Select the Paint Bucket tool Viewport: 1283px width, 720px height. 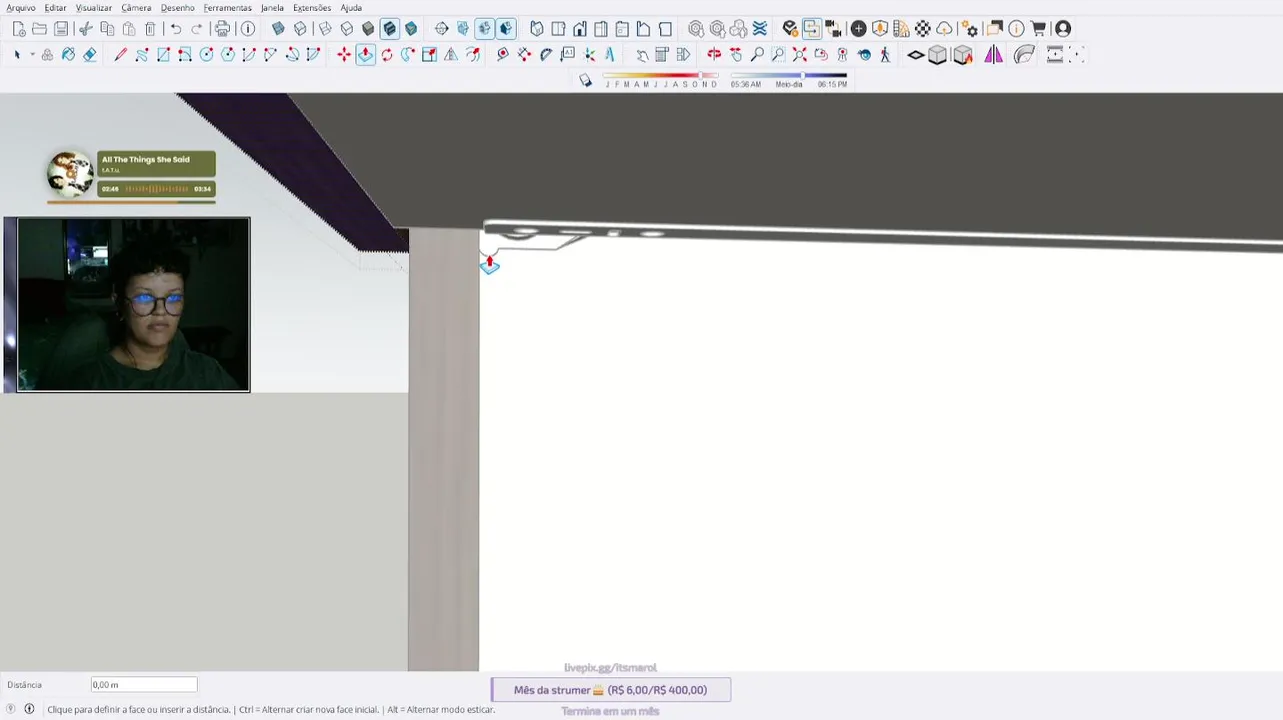[68, 55]
